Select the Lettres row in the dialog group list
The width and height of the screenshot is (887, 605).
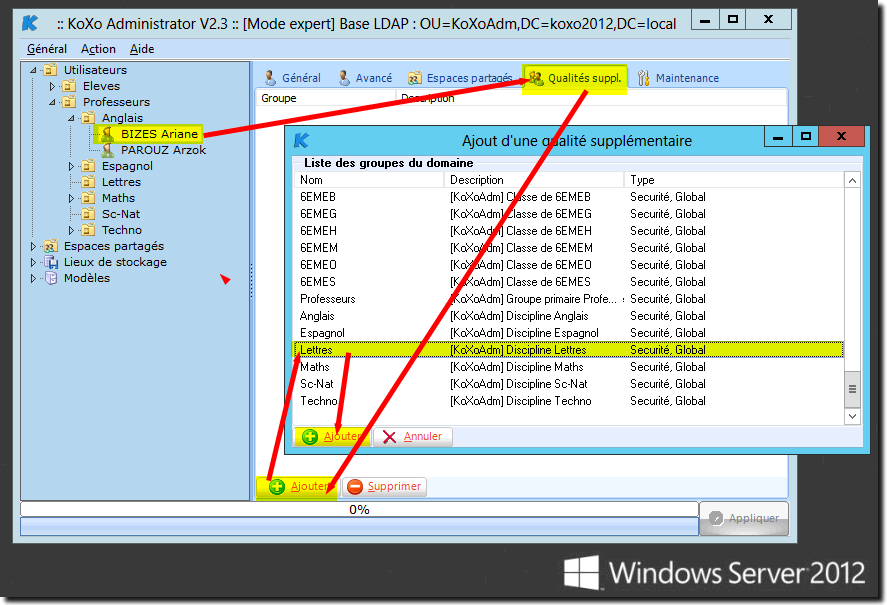point(569,350)
